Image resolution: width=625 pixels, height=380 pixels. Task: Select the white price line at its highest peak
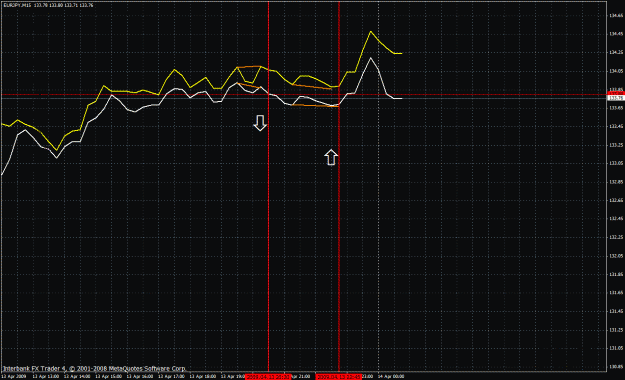click(x=371, y=58)
